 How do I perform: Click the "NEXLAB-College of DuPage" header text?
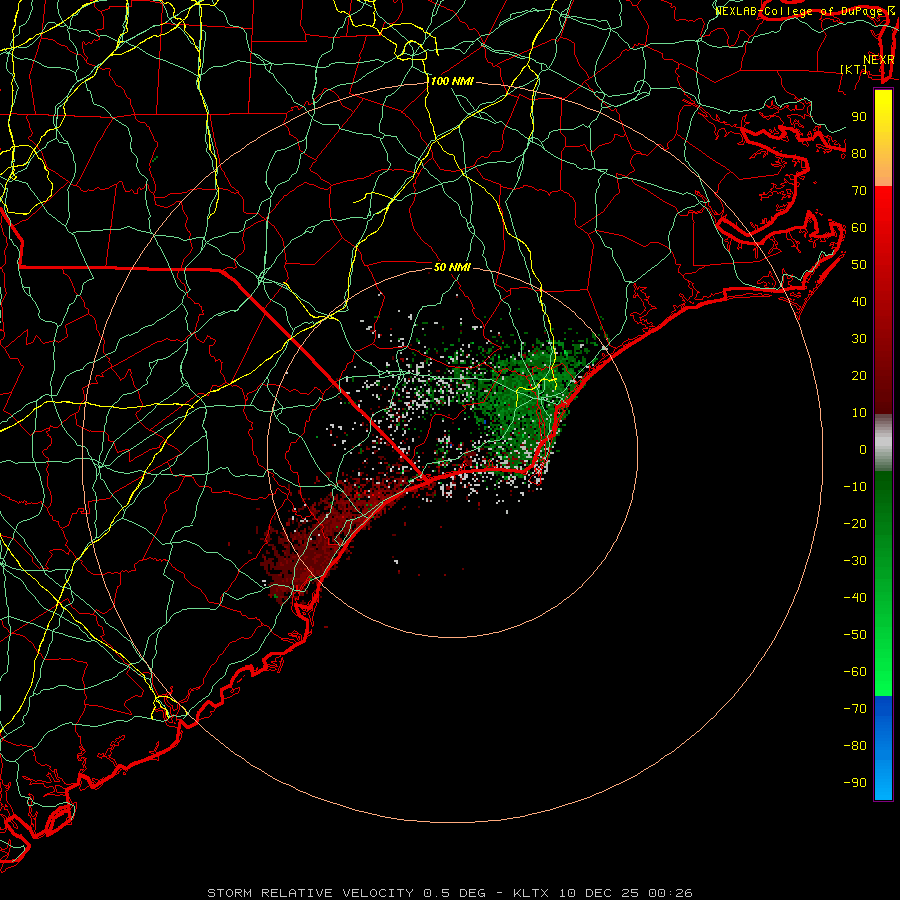point(800,11)
